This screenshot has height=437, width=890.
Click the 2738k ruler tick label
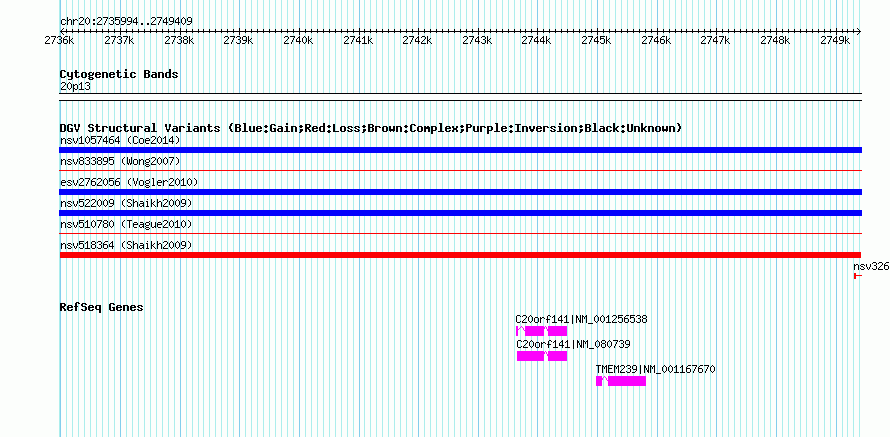pos(178,40)
